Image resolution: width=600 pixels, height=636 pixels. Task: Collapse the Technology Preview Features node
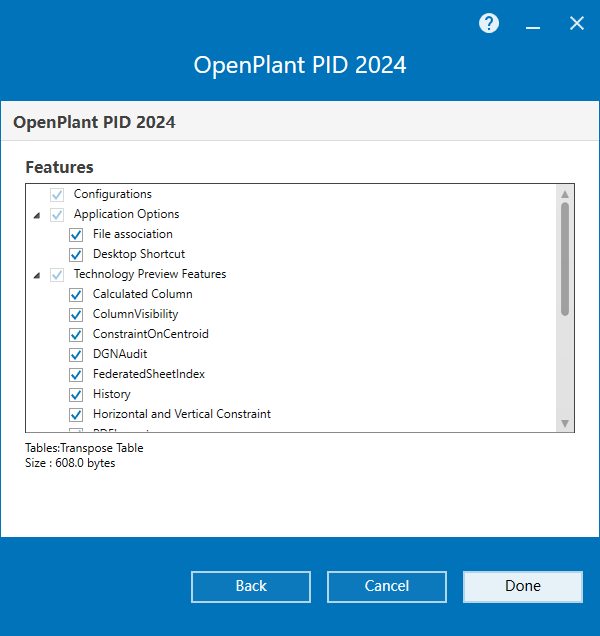tap(37, 275)
